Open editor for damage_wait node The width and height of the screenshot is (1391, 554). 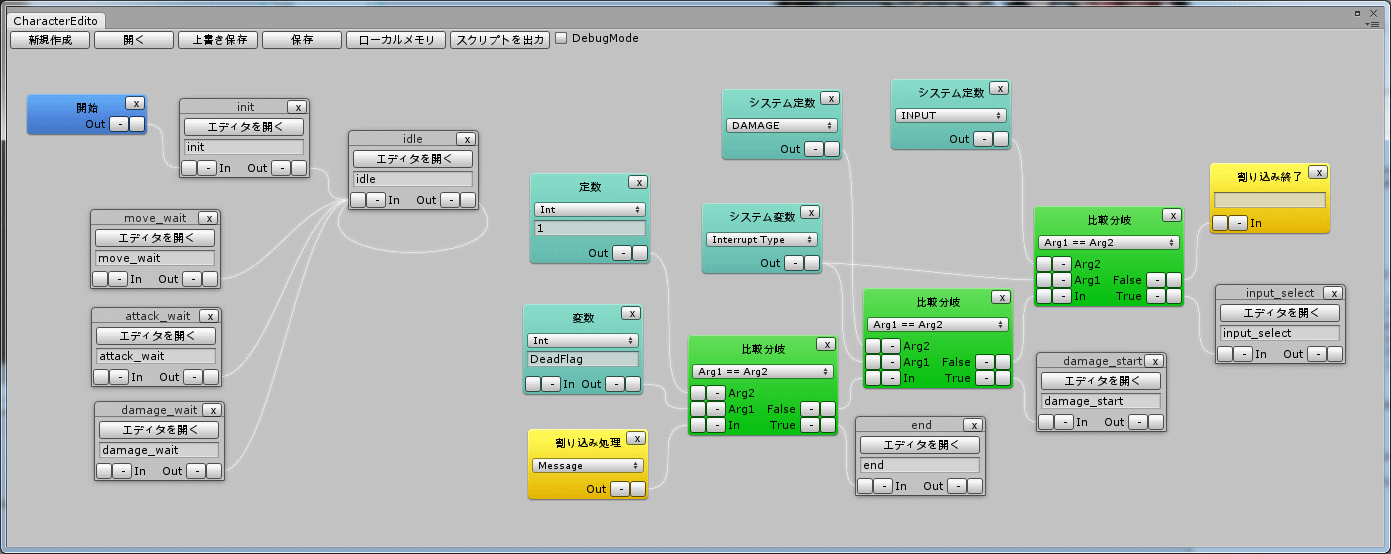click(x=159, y=430)
